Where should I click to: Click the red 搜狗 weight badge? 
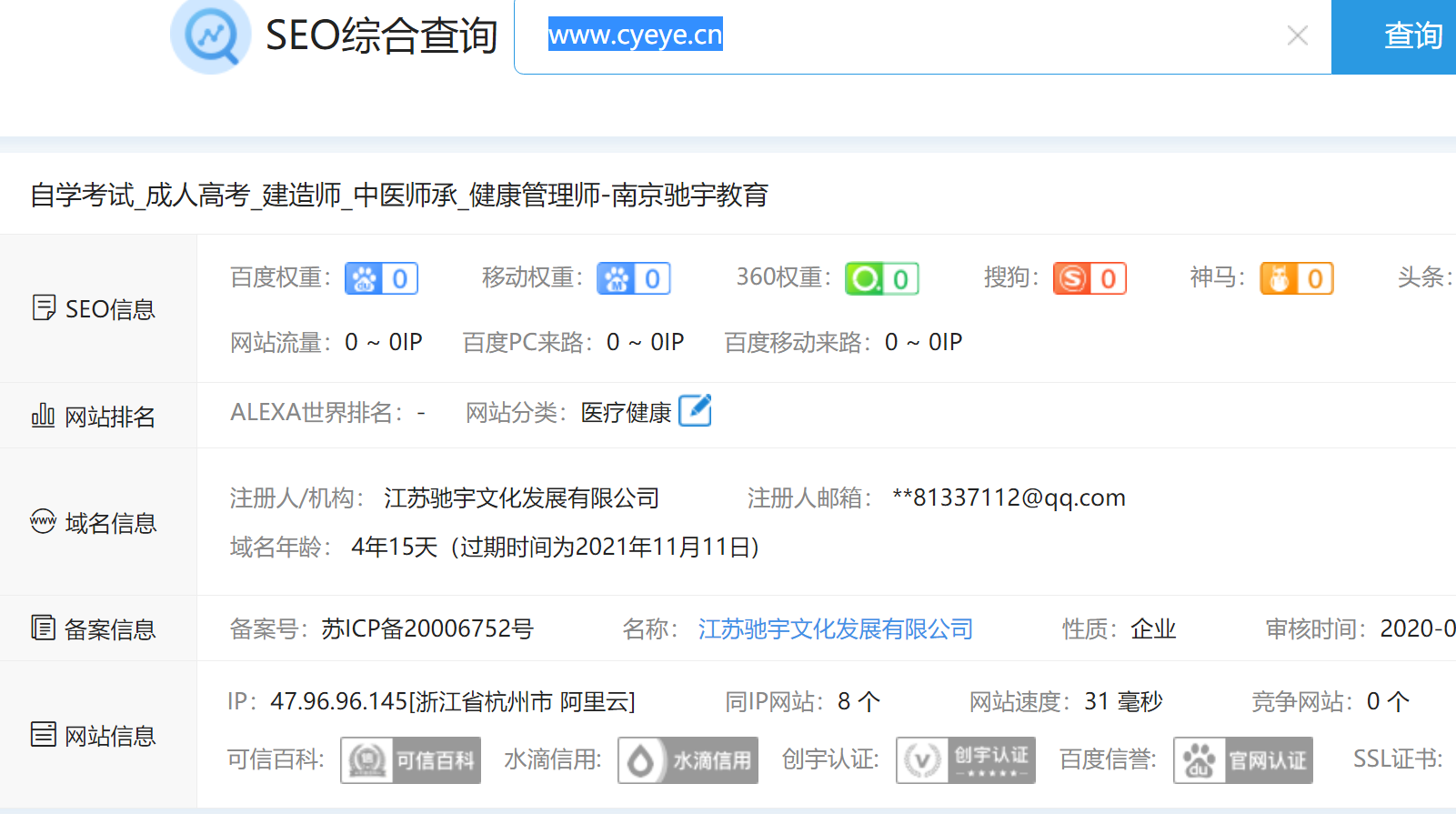tap(1089, 278)
